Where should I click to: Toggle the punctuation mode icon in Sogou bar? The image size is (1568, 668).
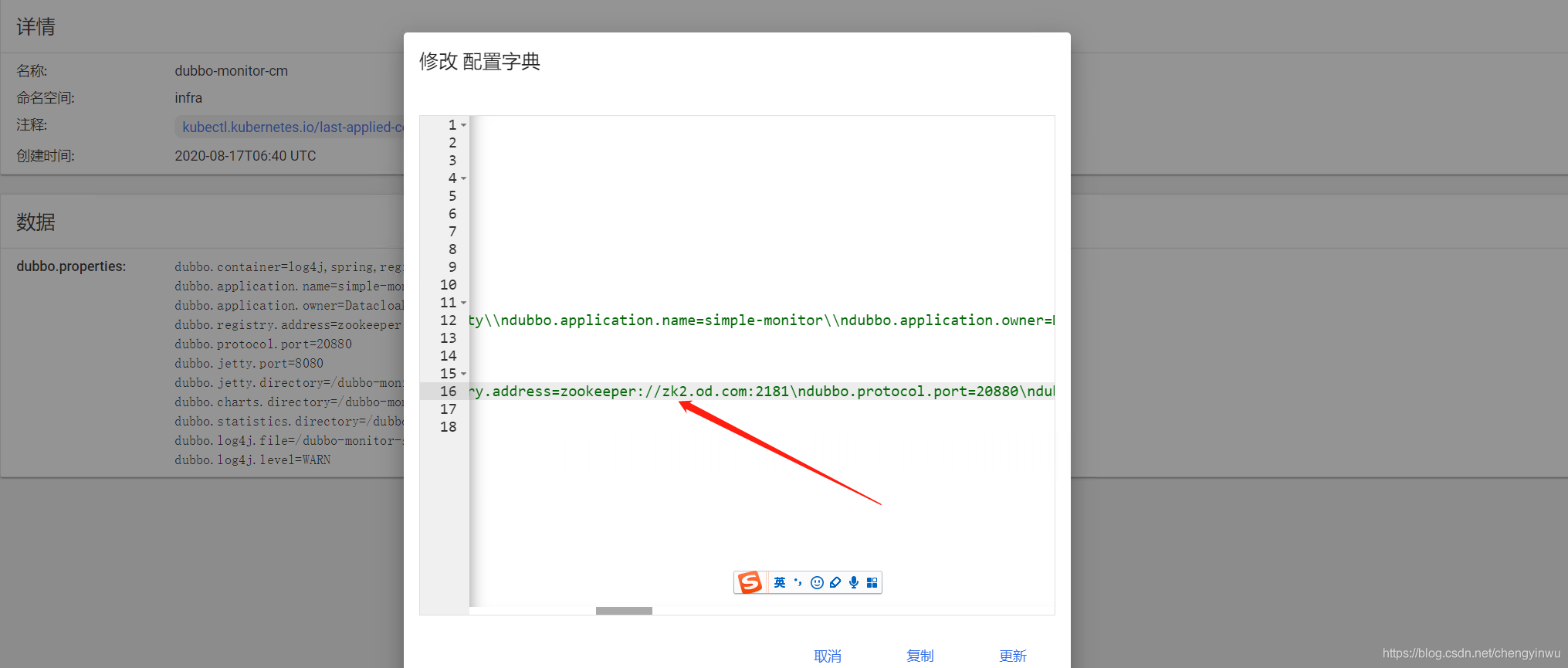pos(798,582)
